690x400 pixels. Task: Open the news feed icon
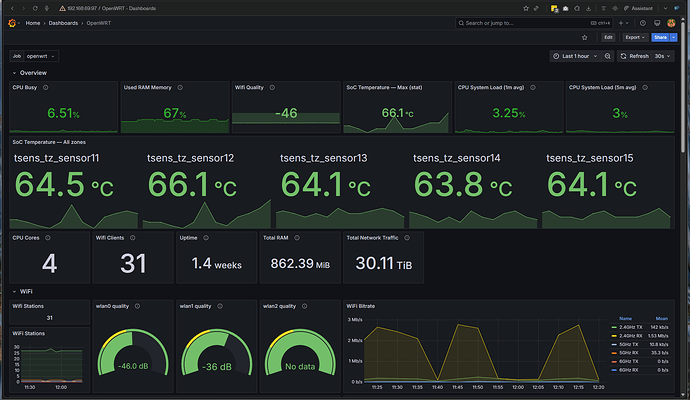tap(657, 23)
